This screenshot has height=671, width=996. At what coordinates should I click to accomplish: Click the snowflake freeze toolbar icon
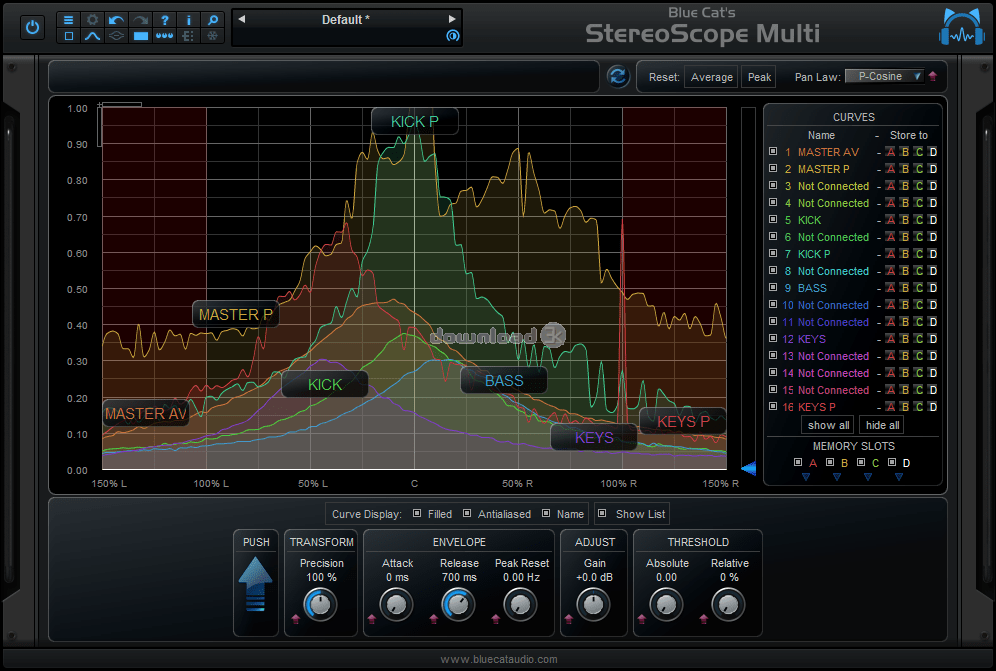(x=213, y=36)
